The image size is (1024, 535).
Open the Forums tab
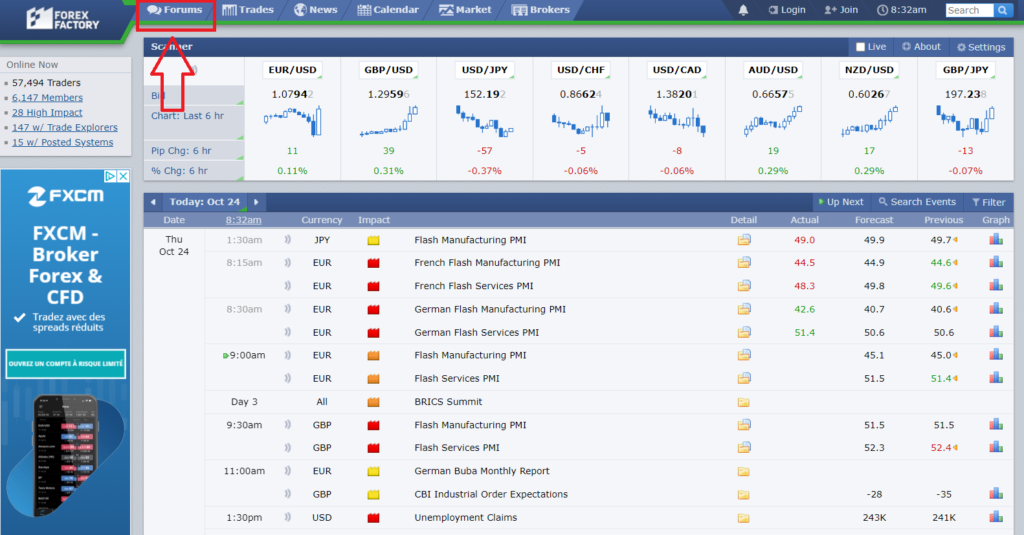pyautogui.click(x=175, y=10)
